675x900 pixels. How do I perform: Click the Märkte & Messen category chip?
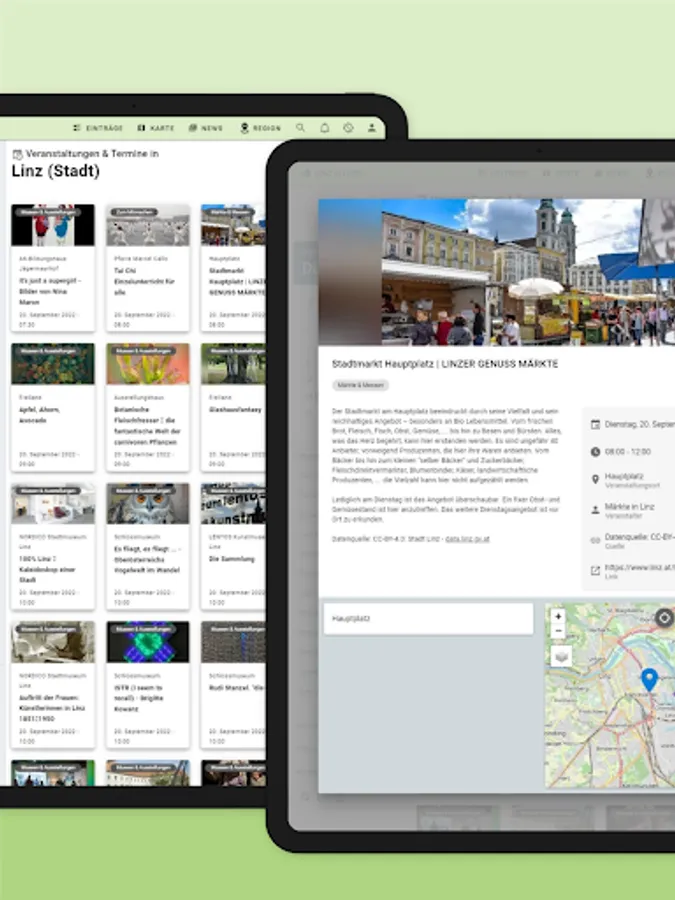360,385
